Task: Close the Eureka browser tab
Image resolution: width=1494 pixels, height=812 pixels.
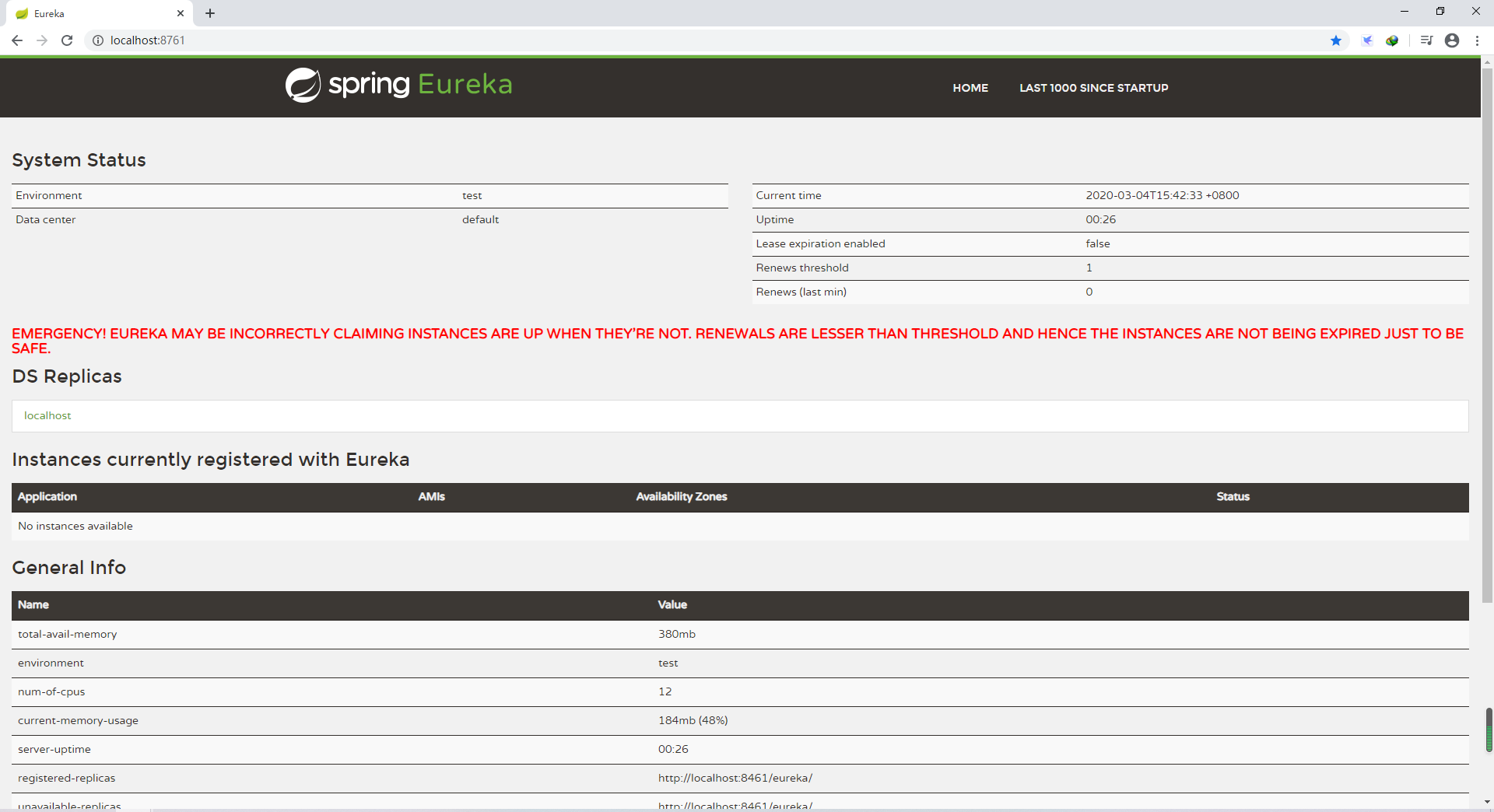Action: [x=181, y=13]
